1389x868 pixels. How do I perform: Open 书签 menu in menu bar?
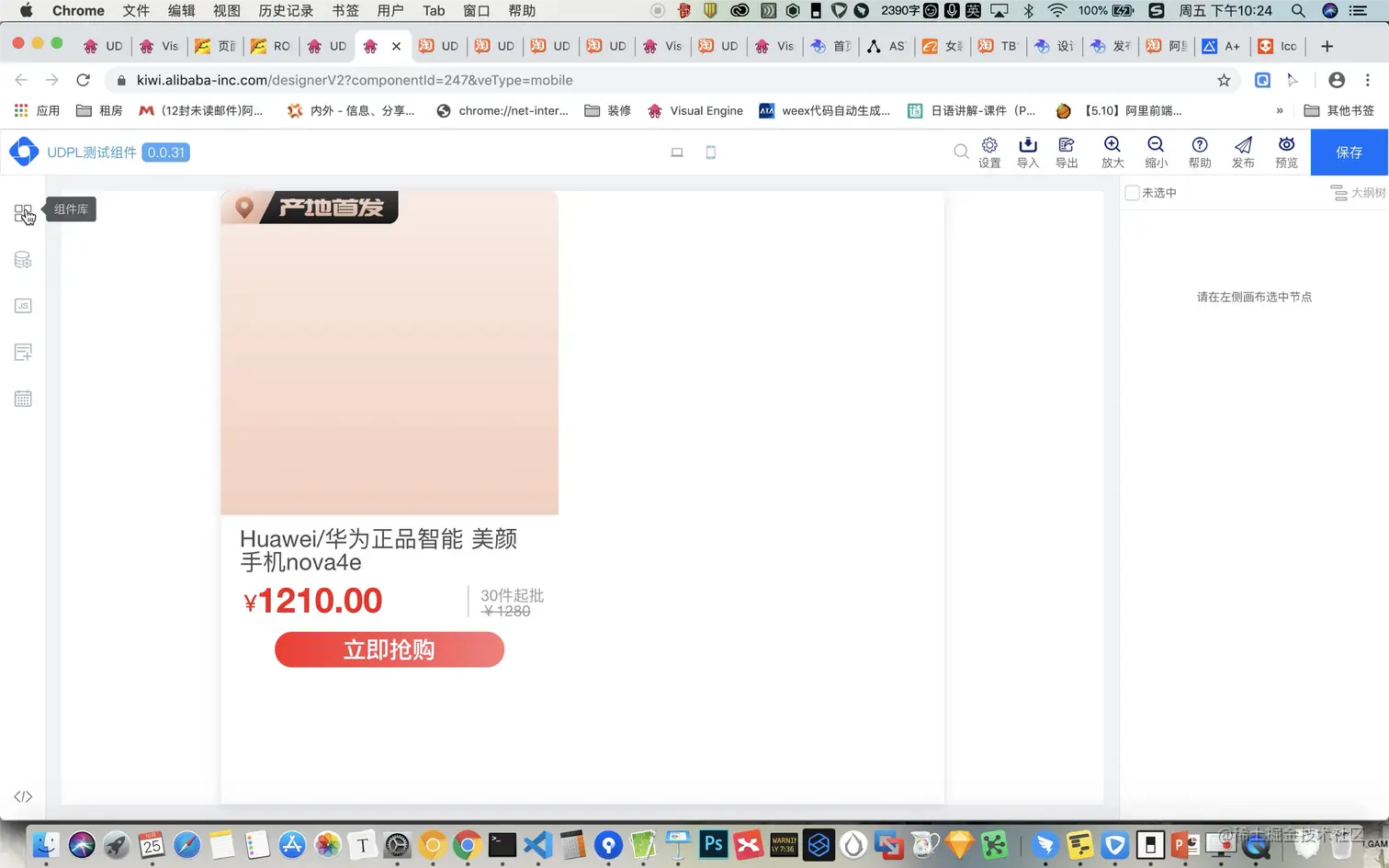click(345, 11)
